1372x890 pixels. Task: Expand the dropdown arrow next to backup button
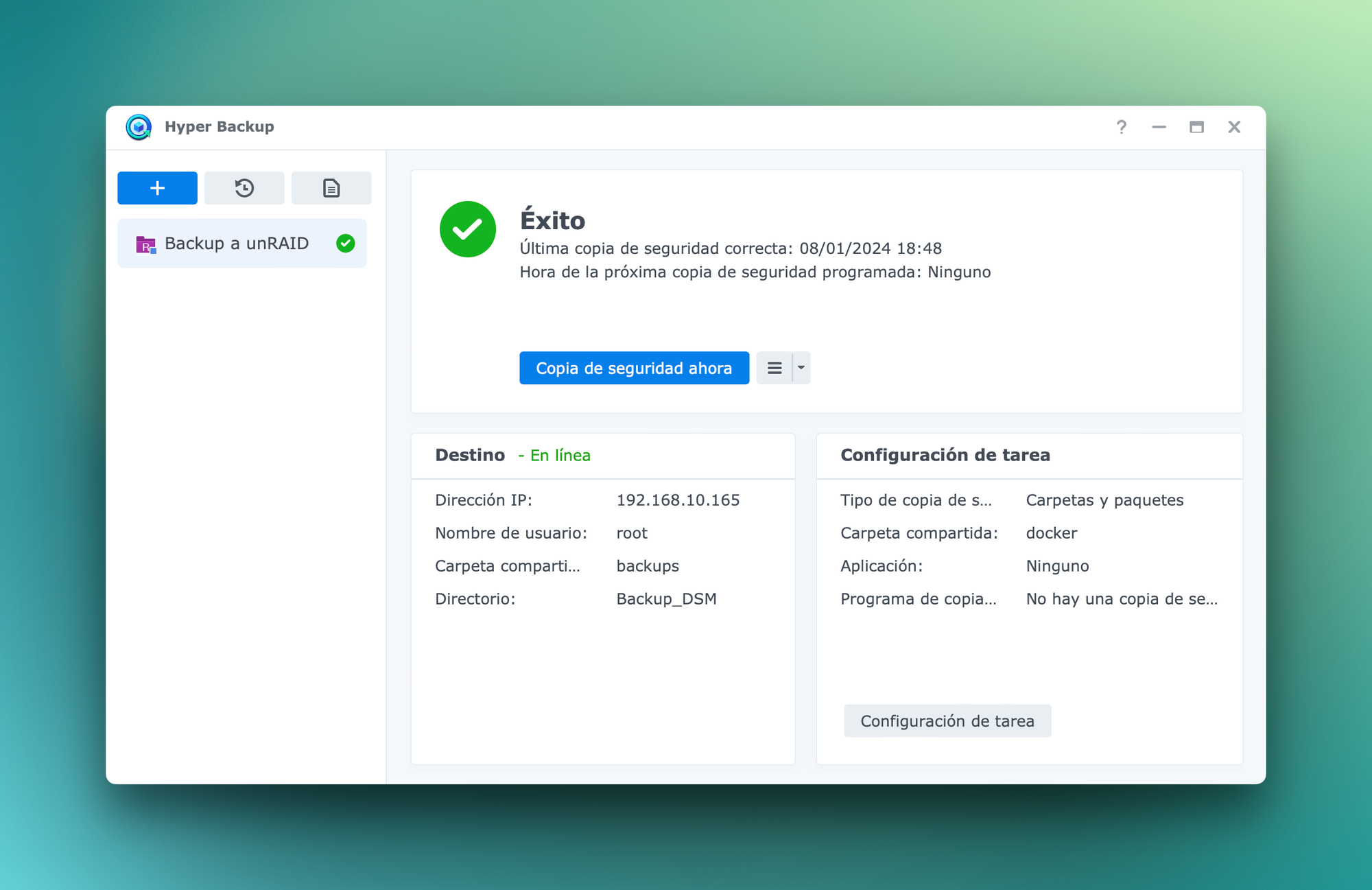[x=801, y=368]
